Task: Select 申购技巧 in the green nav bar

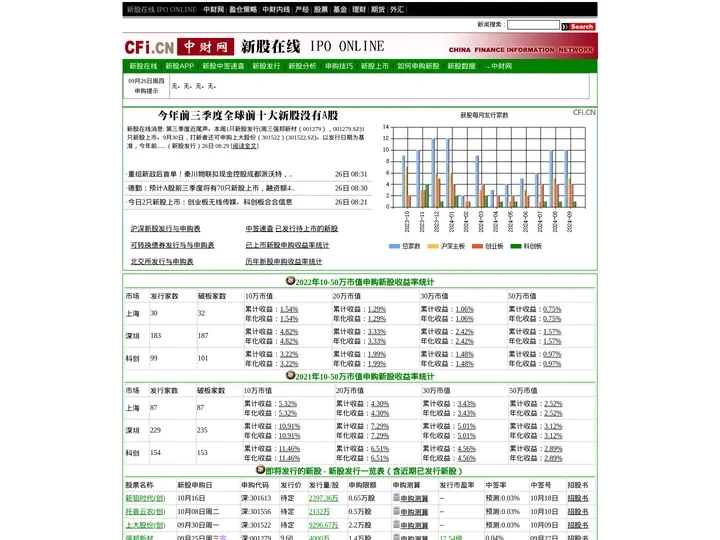Action: coord(339,66)
